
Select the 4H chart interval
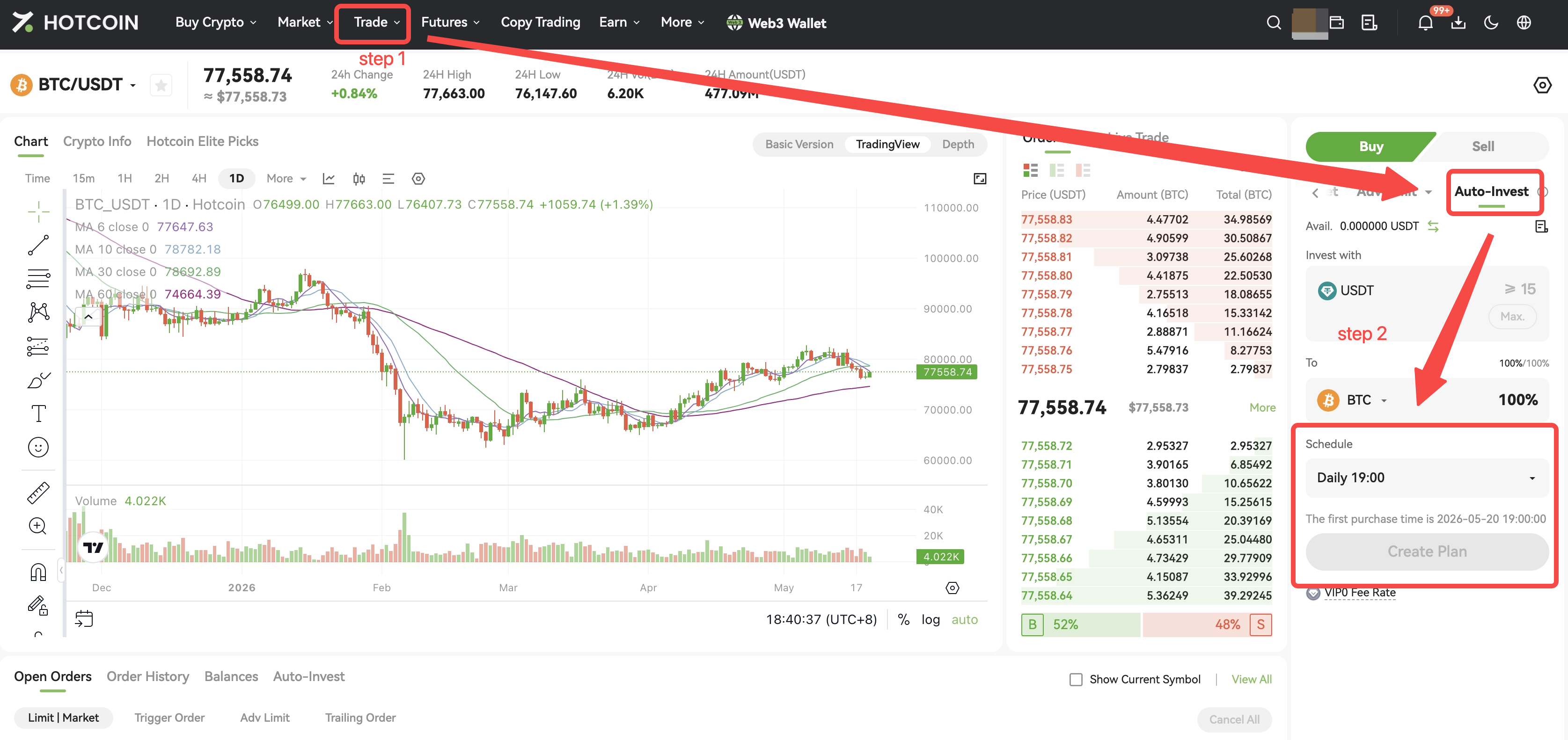[x=199, y=178]
